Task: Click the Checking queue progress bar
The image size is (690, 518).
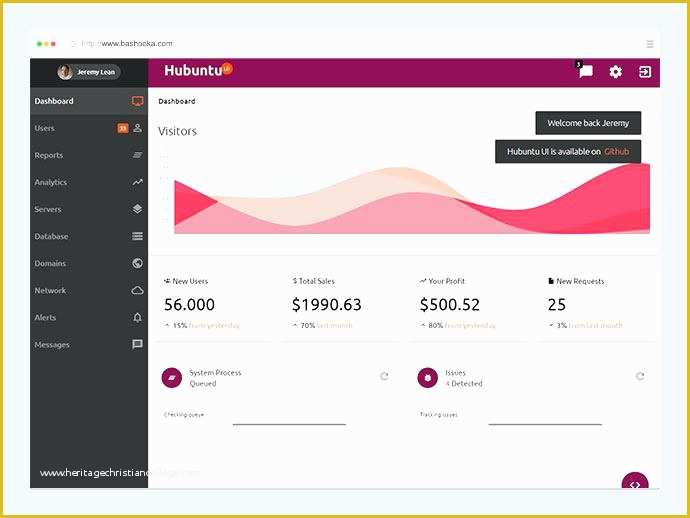Action: 289,424
